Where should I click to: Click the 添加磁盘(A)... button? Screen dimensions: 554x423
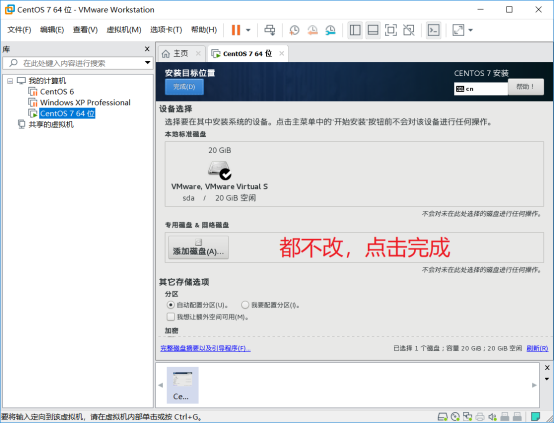pos(198,247)
